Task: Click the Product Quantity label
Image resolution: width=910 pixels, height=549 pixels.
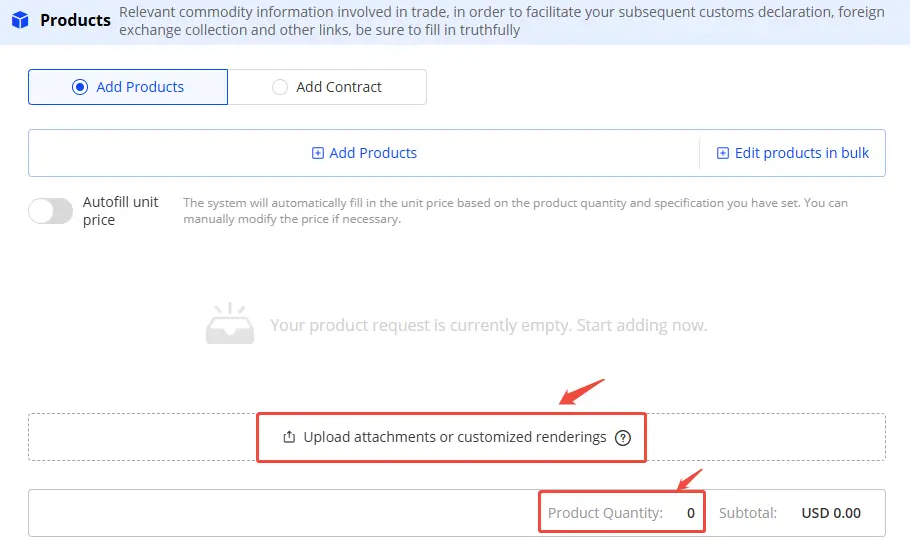Action: coord(605,513)
